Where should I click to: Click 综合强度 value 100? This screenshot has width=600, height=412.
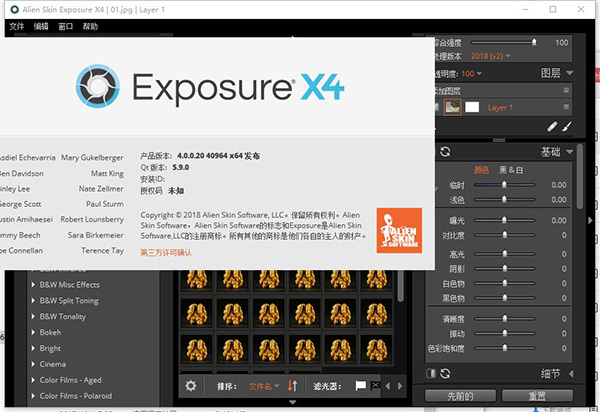pyautogui.click(x=561, y=42)
